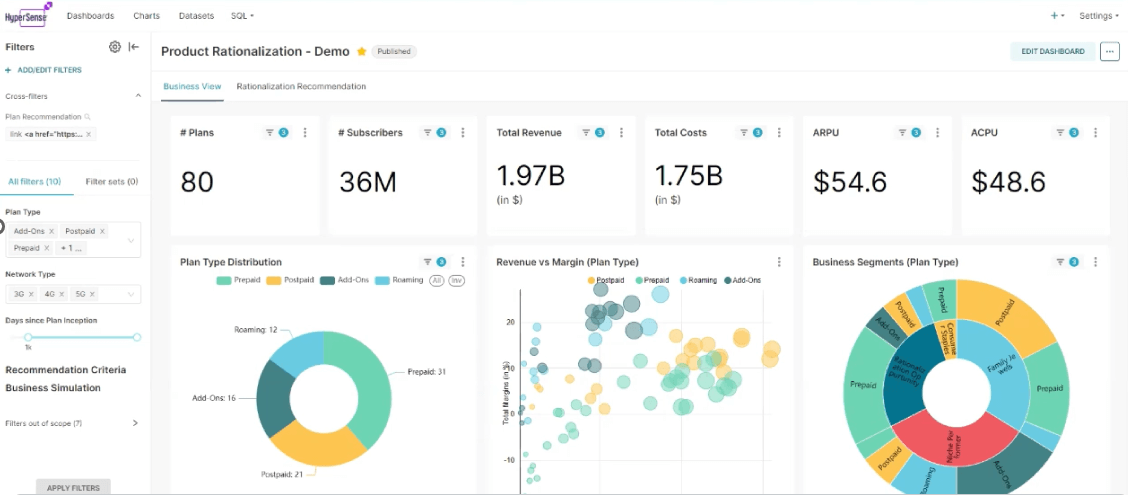Viewport: 1128px width, 495px height.
Task: Switch to Rationalization Recommendation tab
Action: click(x=301, y=87)
